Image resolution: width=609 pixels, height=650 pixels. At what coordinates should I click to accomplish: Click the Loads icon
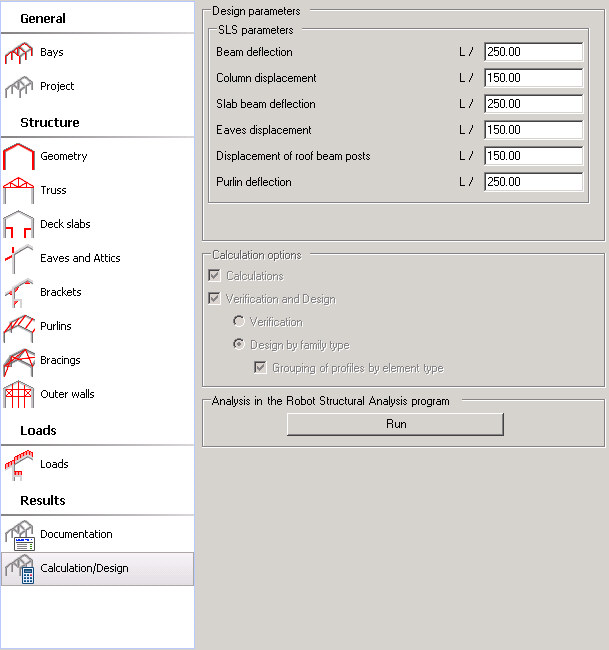pyautogui.click(x=19, y=465)
